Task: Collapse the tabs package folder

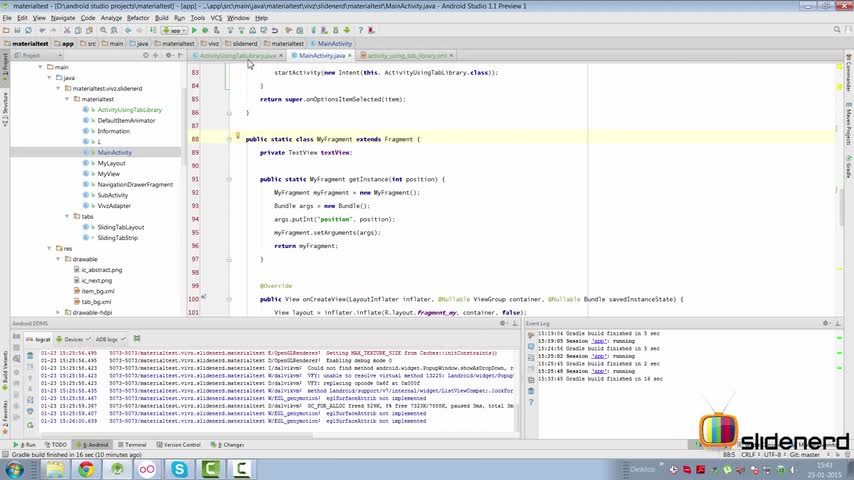Action: coord(67,217)
